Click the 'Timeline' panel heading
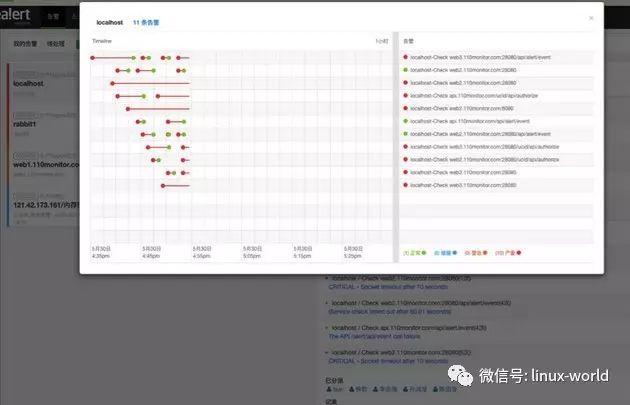Viewport: 630px width, 405px height. [102, 41]
